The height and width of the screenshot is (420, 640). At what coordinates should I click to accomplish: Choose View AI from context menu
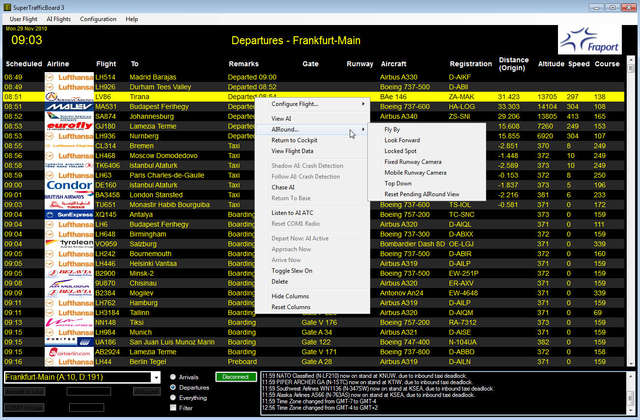(312, 119)
